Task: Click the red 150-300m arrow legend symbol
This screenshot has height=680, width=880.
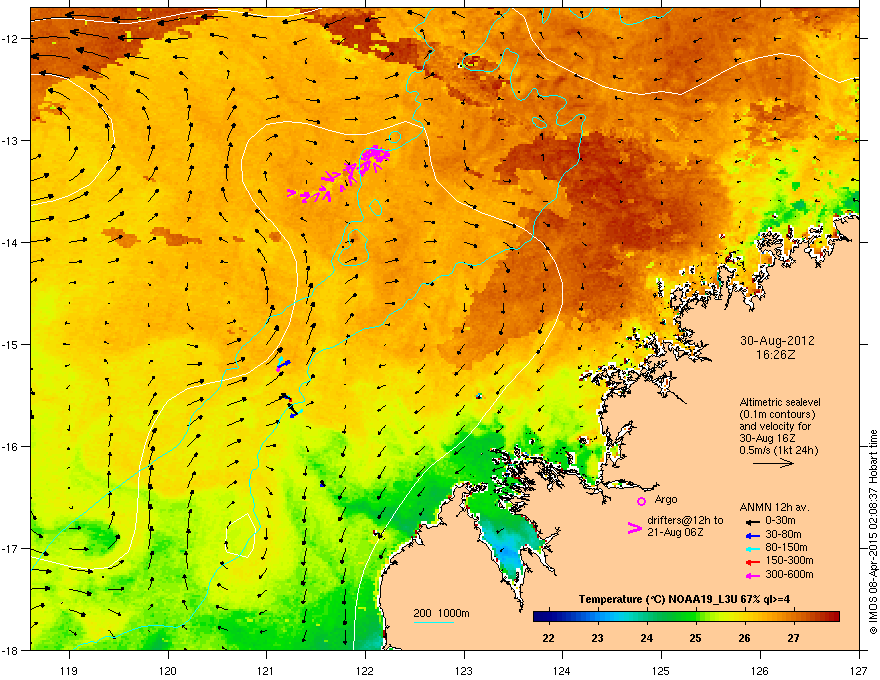Action: click(x=751, y=562)
